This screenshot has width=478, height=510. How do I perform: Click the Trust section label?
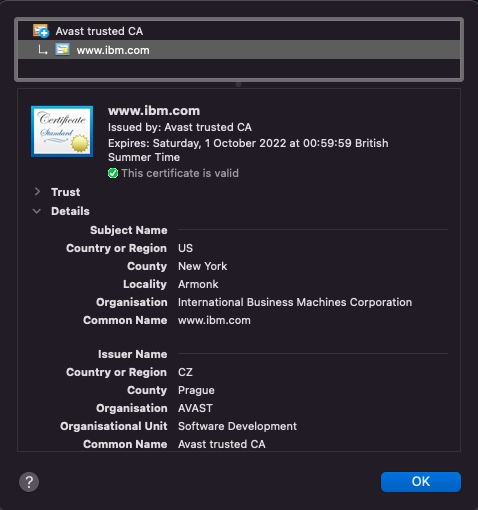[x=66, y=192]
